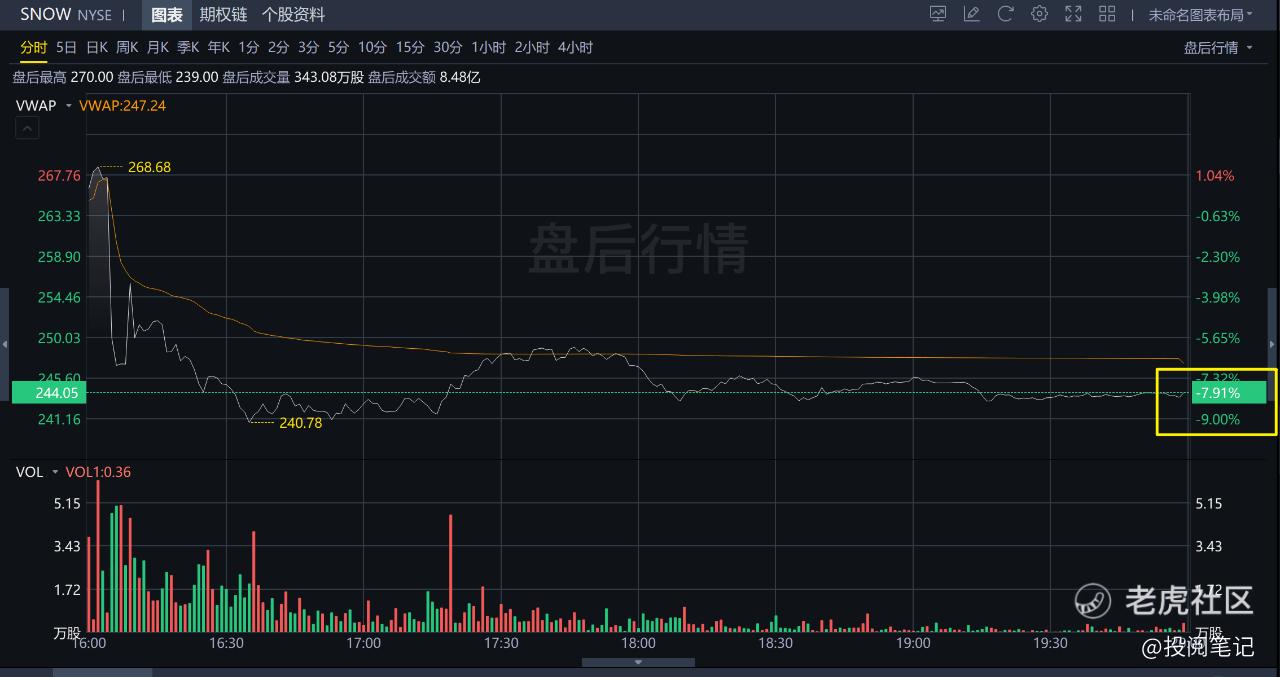
Task: Select the 1小时 interval
Action: pos(489,47)
